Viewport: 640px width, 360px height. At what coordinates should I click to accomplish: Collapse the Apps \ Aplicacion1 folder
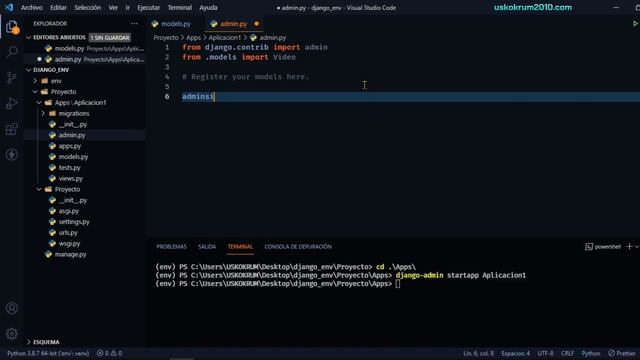(80, 102)
